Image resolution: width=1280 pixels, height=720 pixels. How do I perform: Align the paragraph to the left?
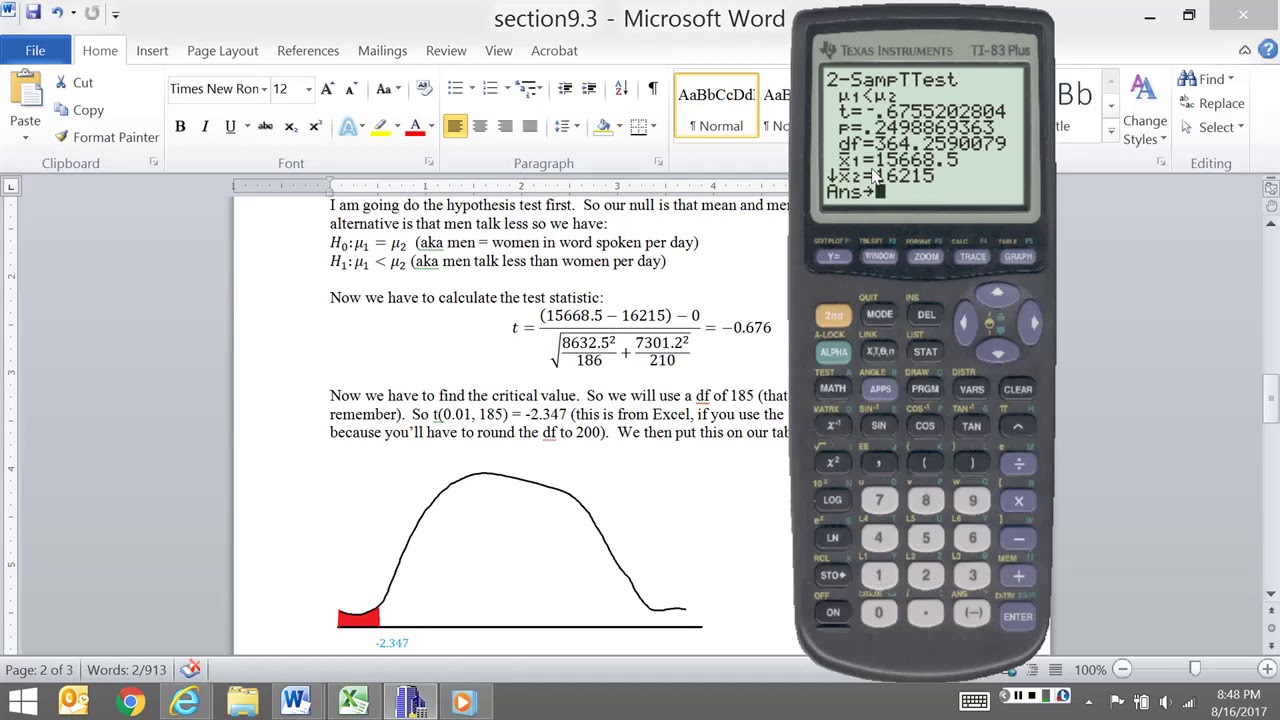pyautogui.click(x=455, y=126)
